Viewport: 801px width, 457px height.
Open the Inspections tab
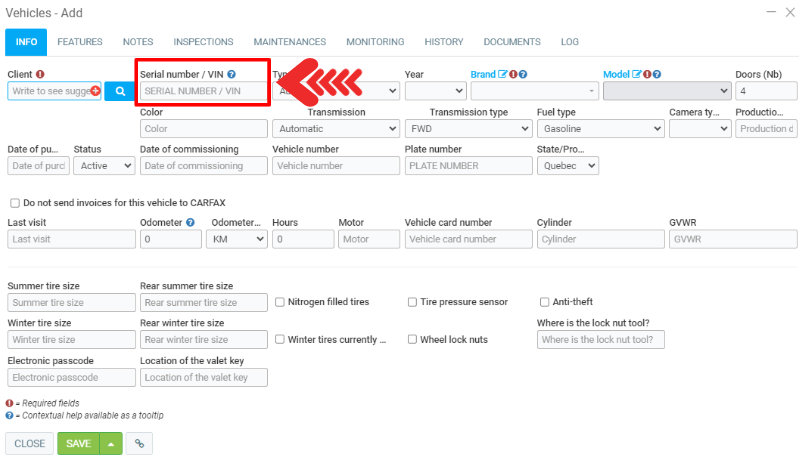[203, 42]
